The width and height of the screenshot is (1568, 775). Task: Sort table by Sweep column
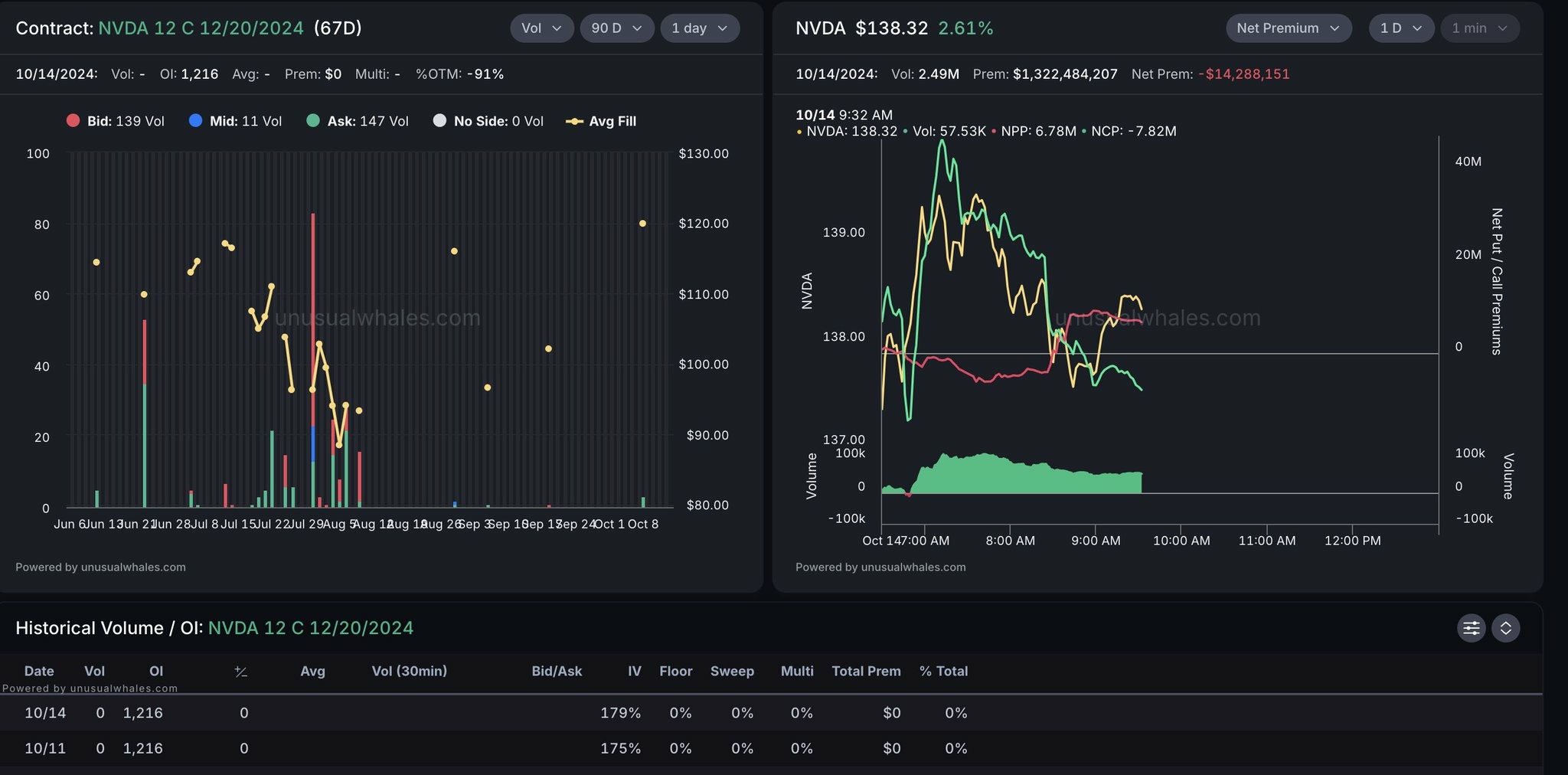(732, 671)
